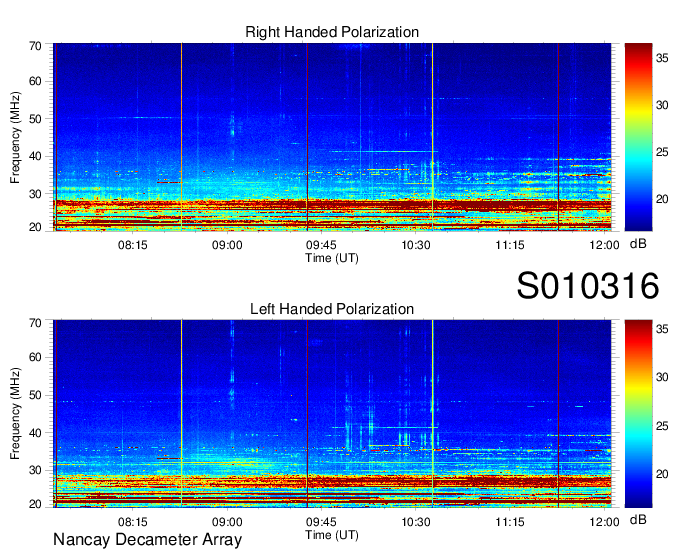Click the bottom plot 'Time (UT)' axis label
This screenshot has width=680, height=552.
(332, 535)
